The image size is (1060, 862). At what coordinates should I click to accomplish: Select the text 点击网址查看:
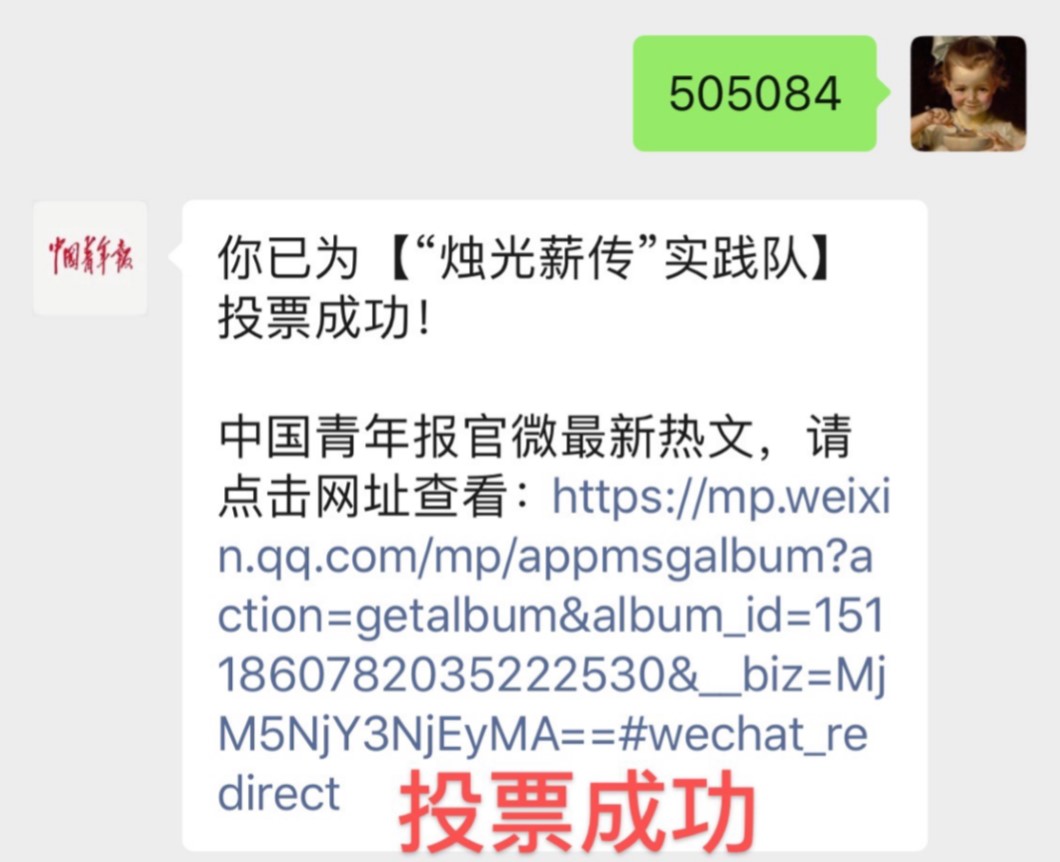(375, 497)
